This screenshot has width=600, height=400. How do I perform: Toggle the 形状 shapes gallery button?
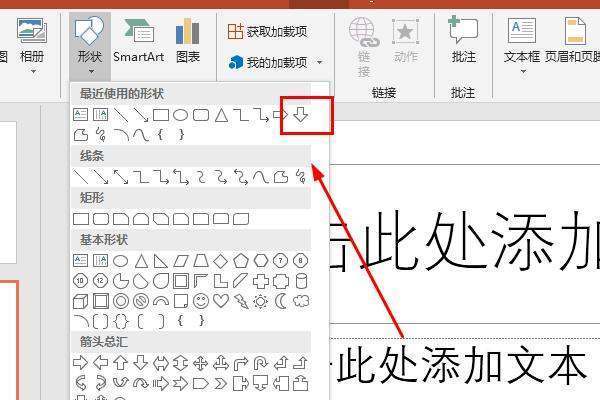[x=90, y=45]
